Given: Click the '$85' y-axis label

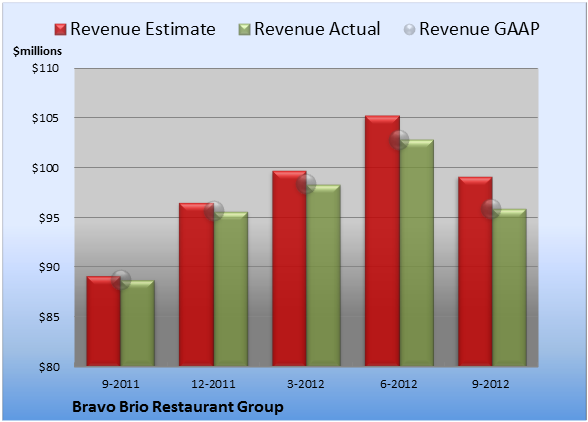Looking at the screenshot, I should 49,317.
